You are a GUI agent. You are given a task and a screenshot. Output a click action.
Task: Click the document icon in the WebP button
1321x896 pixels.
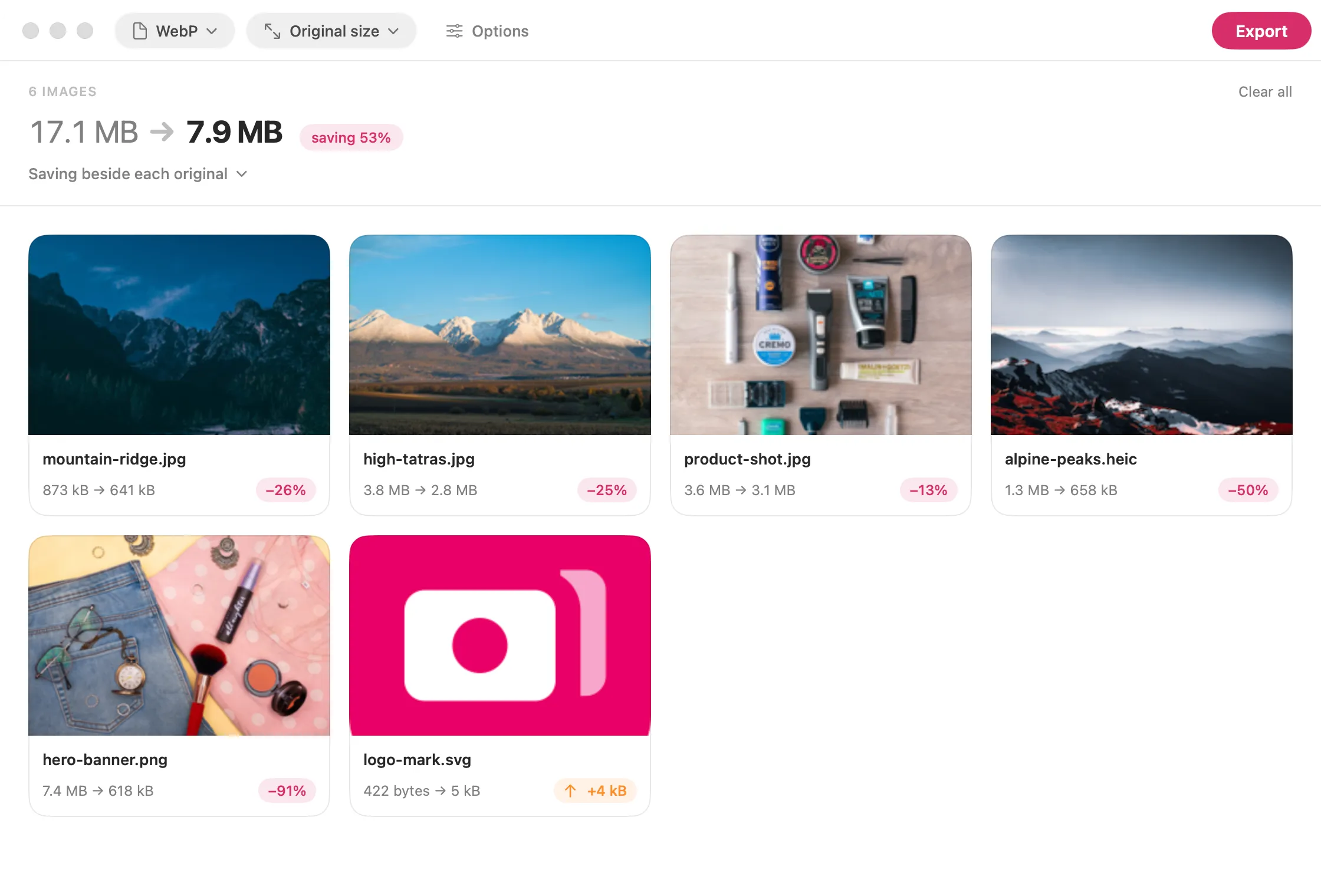[x=140, y=31]
